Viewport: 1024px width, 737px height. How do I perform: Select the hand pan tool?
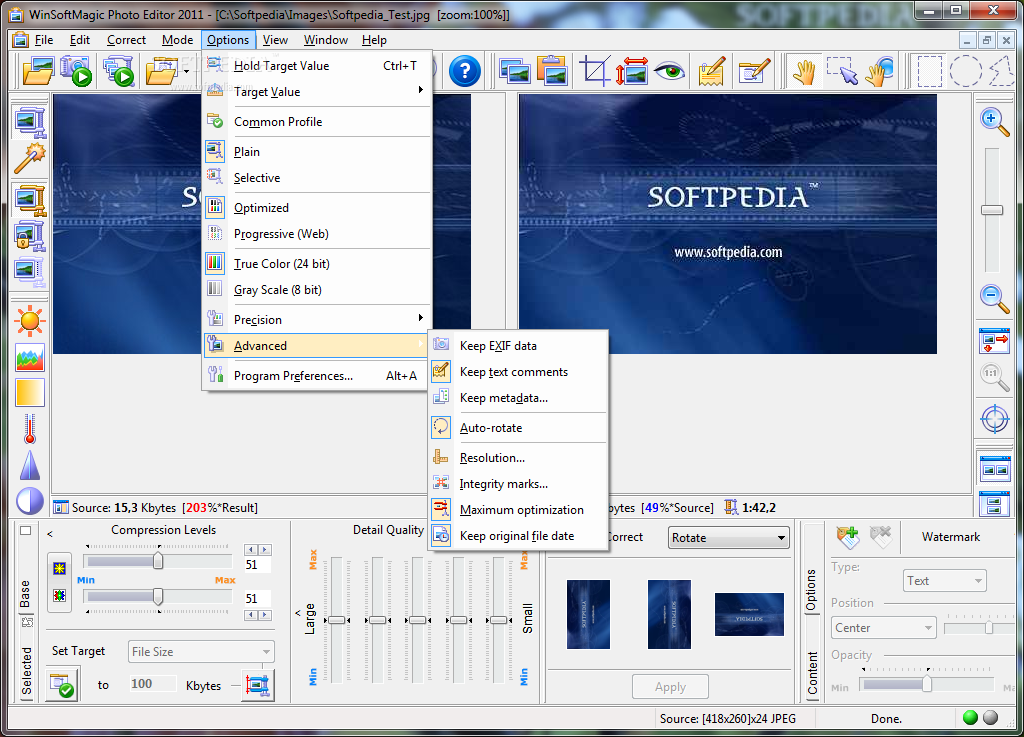click(x=804, y=71)
